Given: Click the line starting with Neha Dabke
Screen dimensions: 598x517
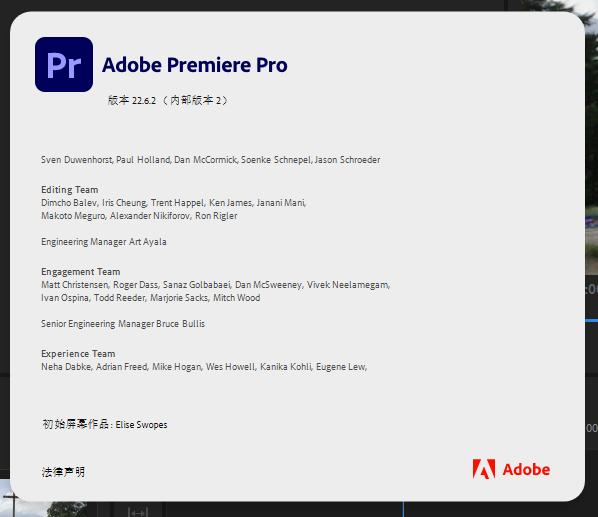Looking at the screenshot, I should (204, 366).
